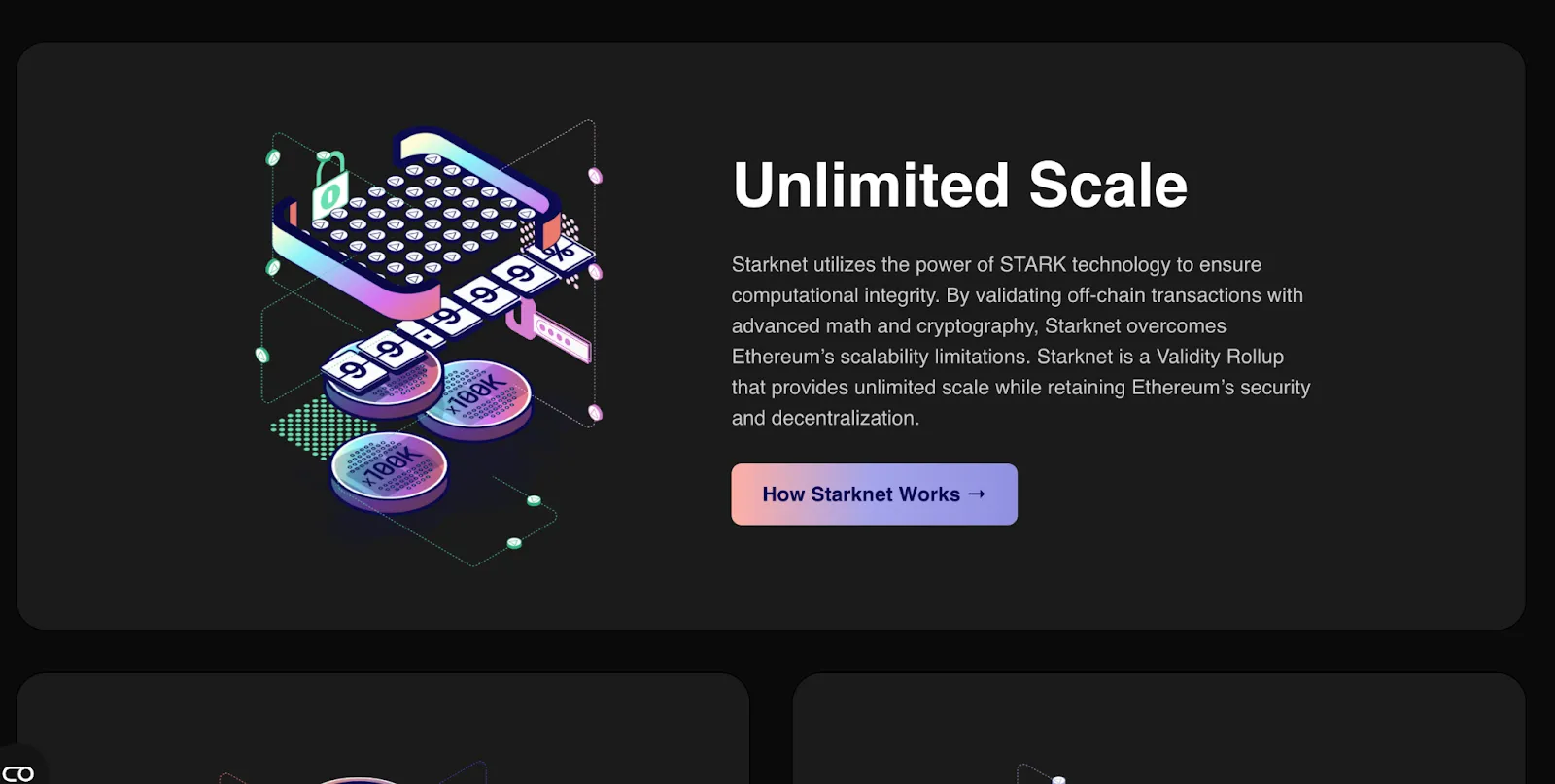Click the Unlimited Scale heading
The image size is (1555, 784).
[960, 185]
